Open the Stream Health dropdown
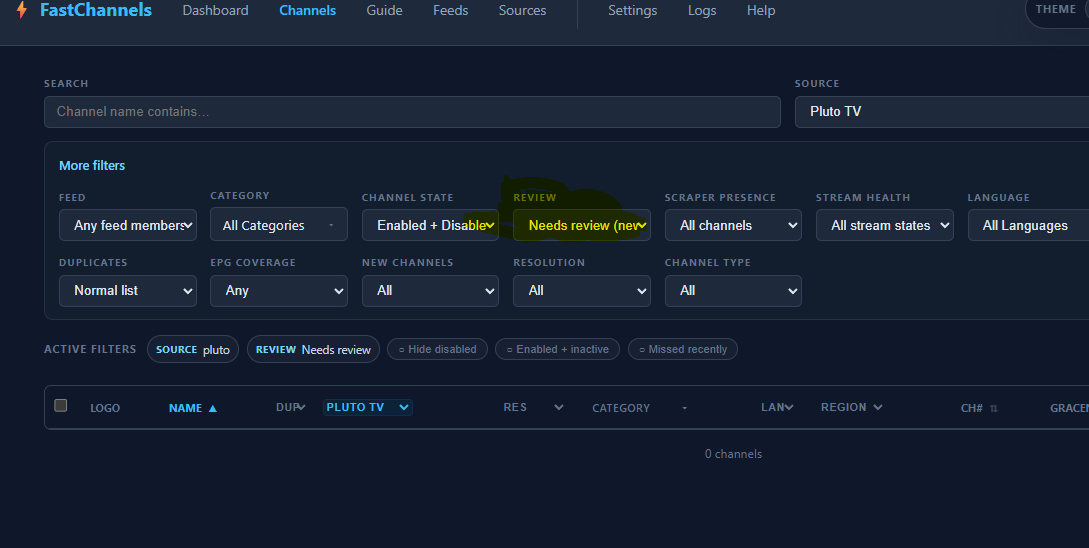Screen dimensions: 1089x548 (884, 226)
